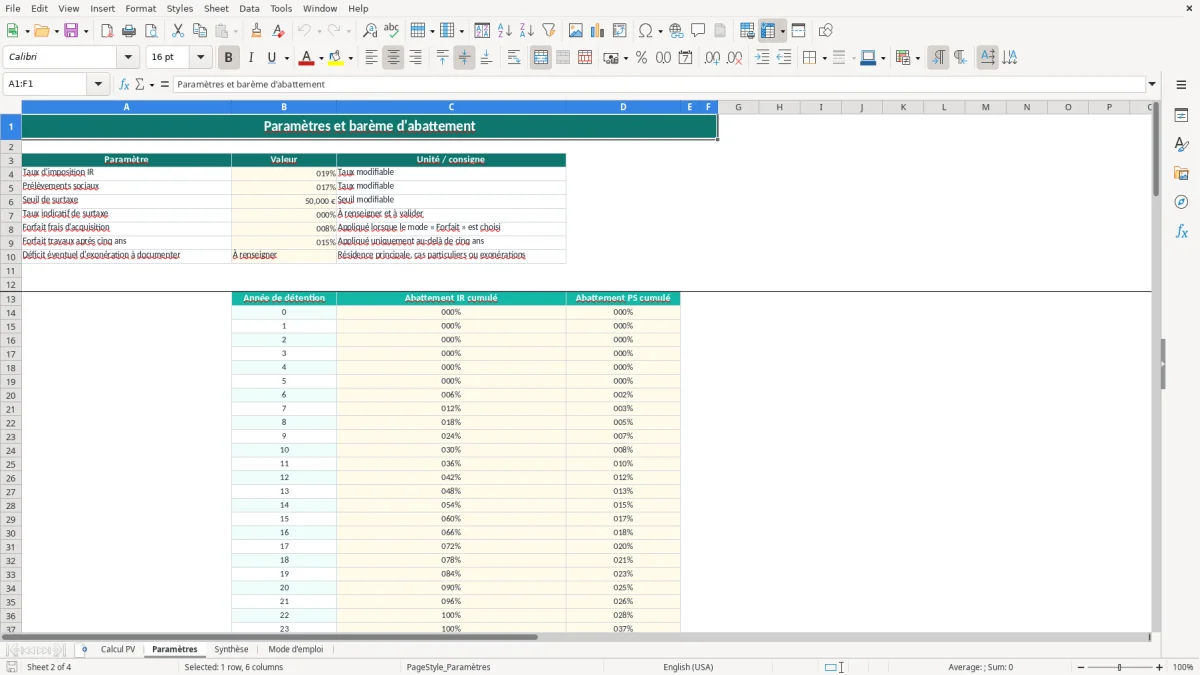Click the AutoFilter funnel icon
1200x675 pixels.
[549, 31]
